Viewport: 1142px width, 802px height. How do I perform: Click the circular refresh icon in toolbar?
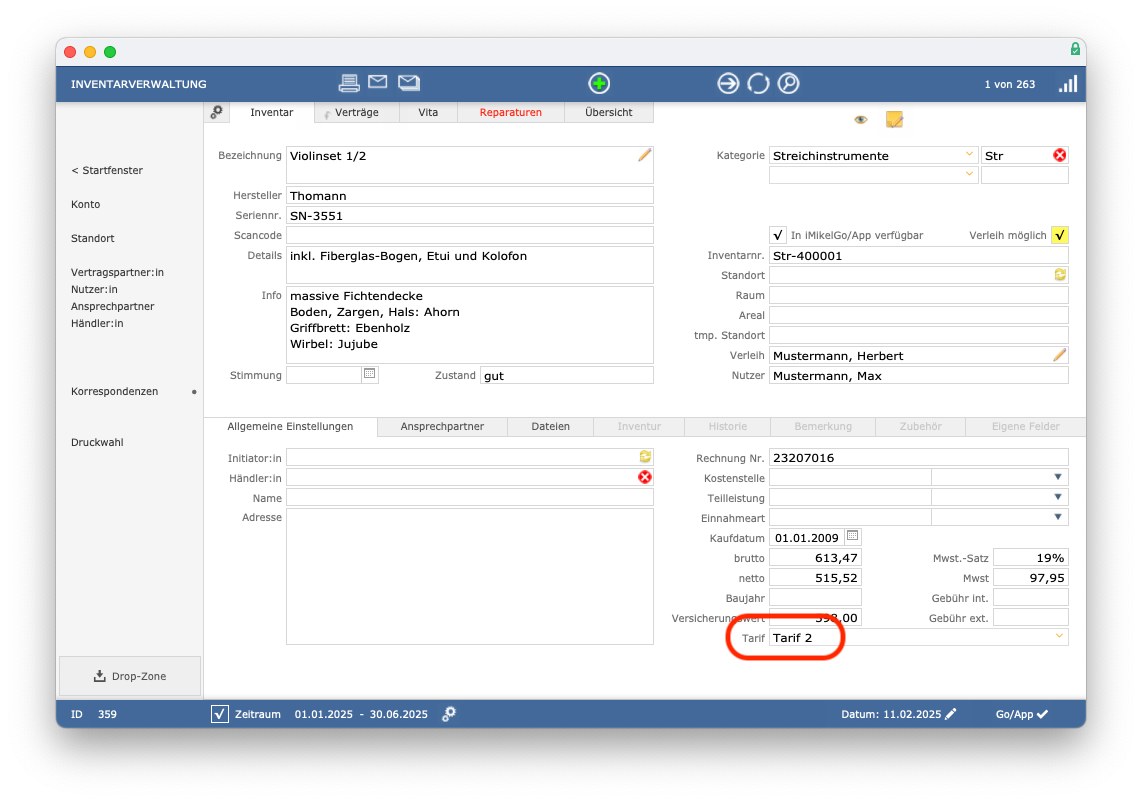[x=758, y=84]
